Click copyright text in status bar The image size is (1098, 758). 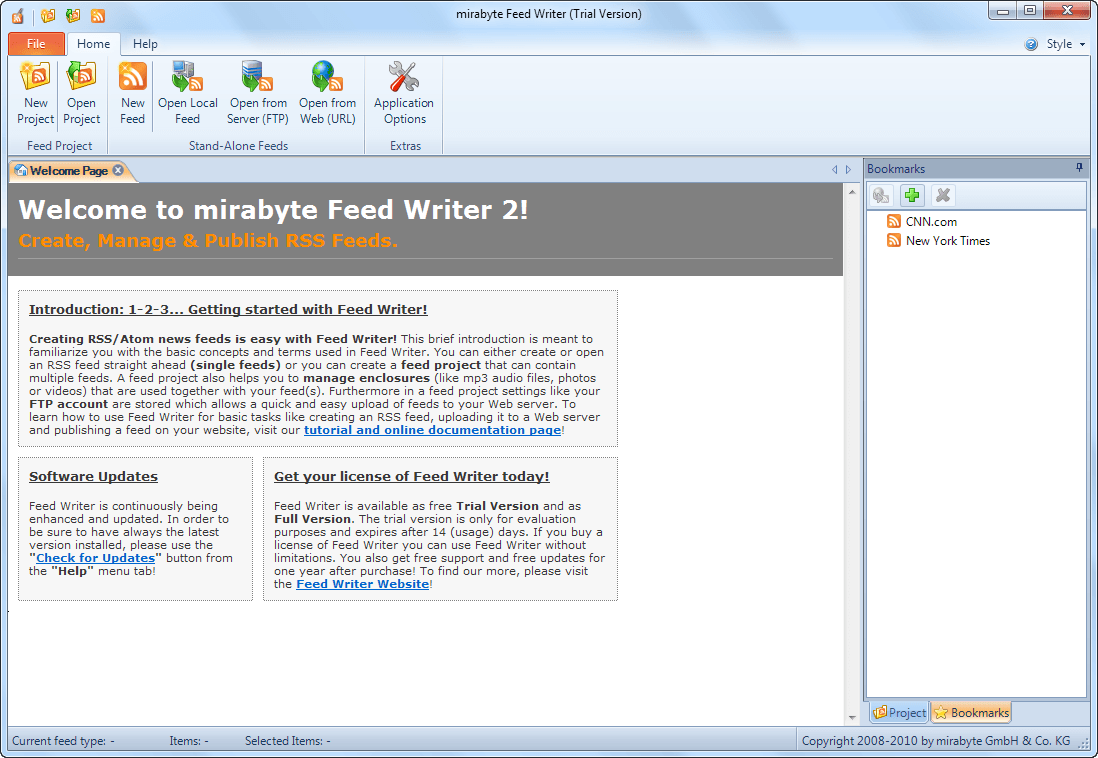pos(936,741)
